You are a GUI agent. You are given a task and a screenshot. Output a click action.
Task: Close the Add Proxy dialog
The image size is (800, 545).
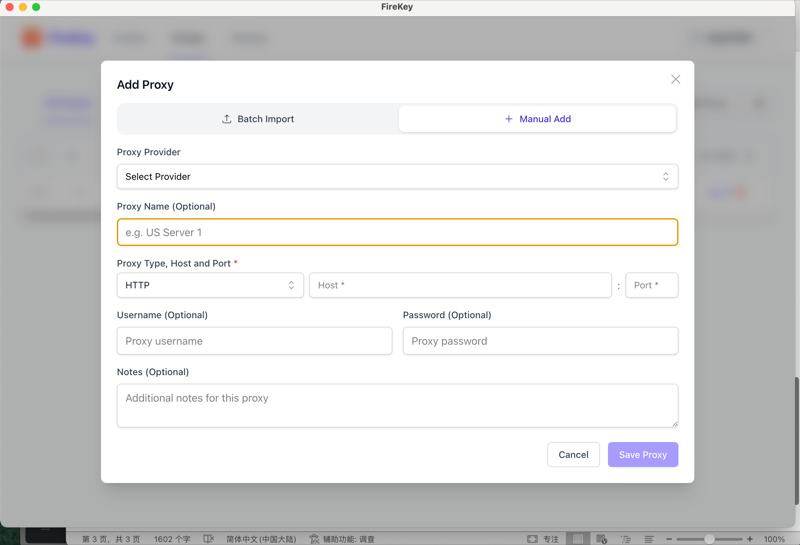click(x=675, y=79)
